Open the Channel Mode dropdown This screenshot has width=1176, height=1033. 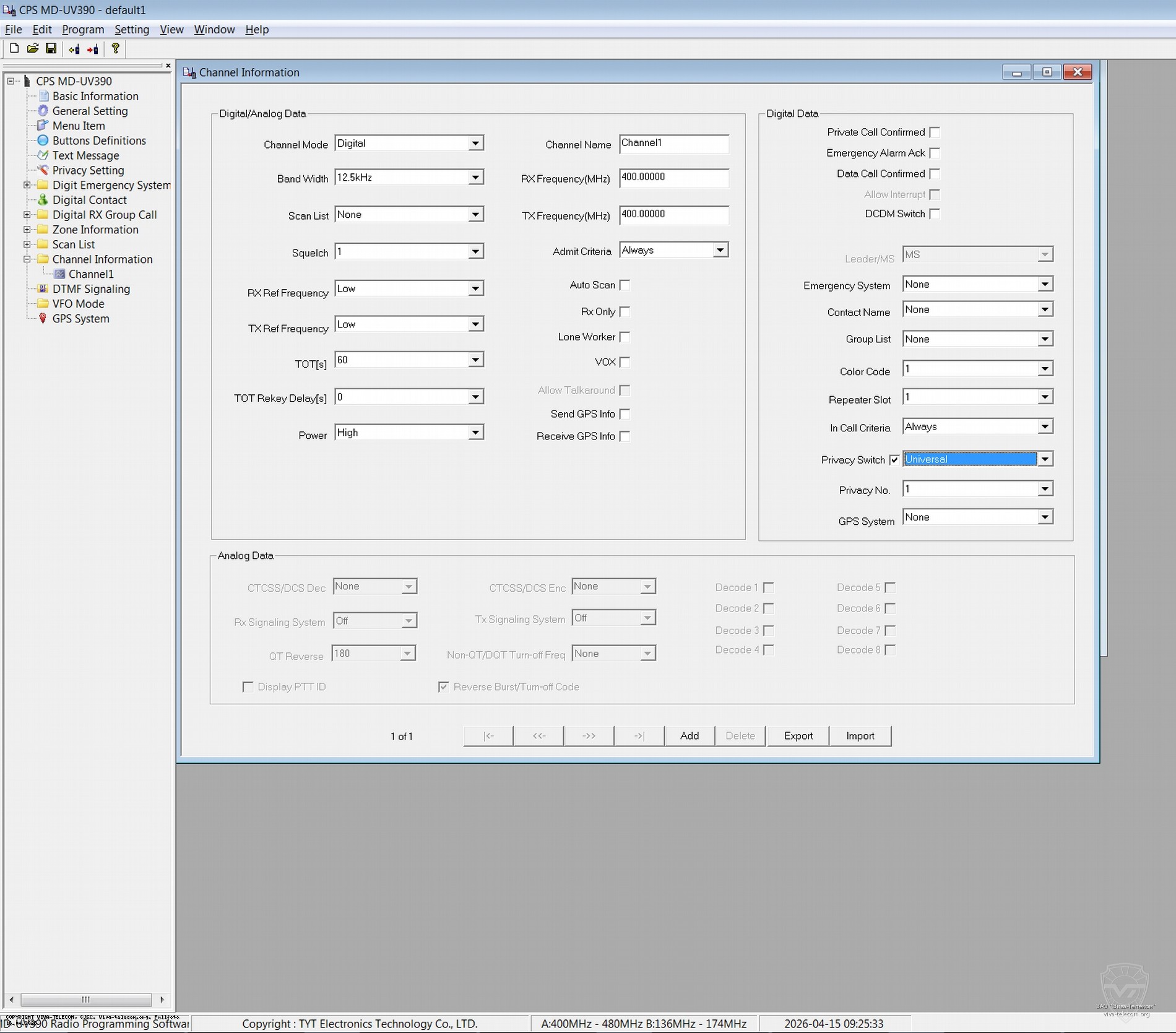(475, 144)
